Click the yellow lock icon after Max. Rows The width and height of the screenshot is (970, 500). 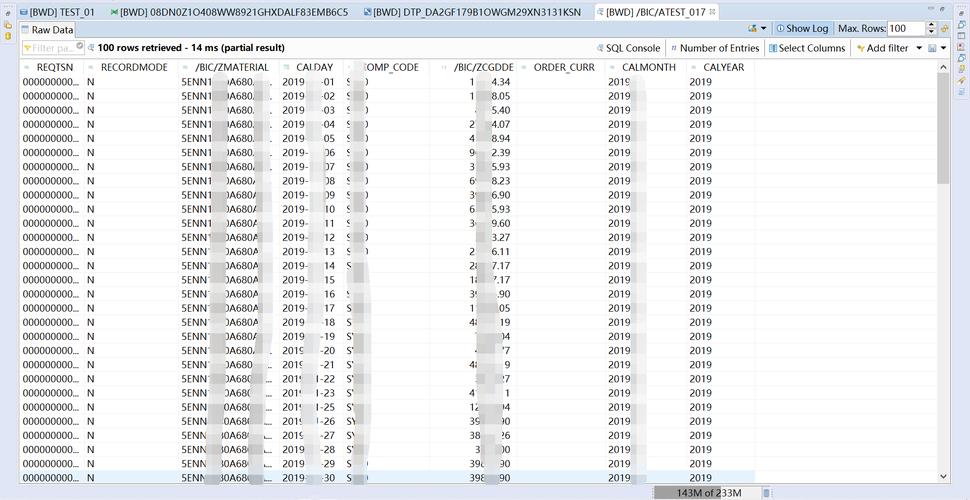point(945,28)
